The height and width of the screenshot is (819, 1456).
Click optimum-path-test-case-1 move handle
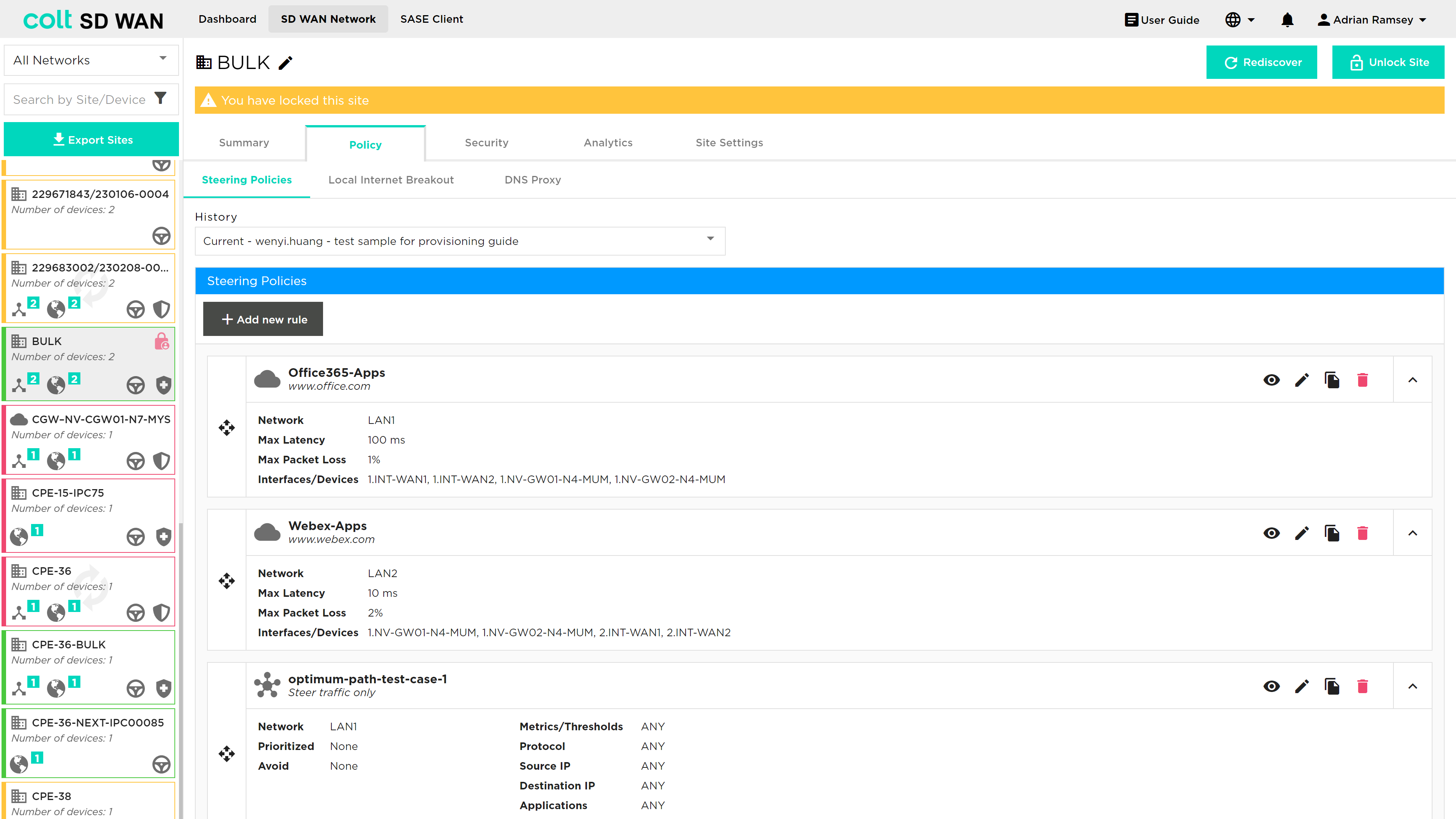227,753
